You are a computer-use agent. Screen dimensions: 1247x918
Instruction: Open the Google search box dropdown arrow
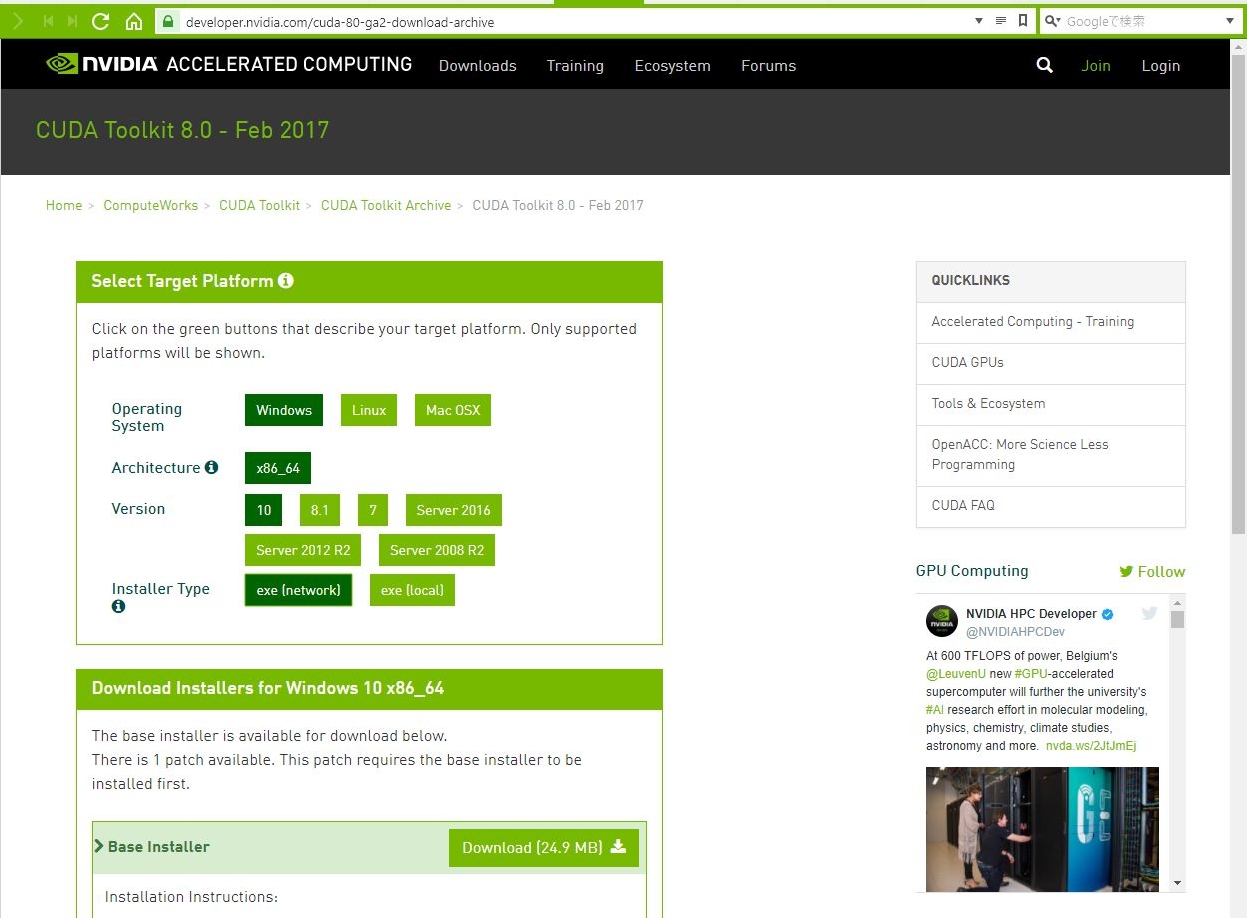tap(1229, 21)
